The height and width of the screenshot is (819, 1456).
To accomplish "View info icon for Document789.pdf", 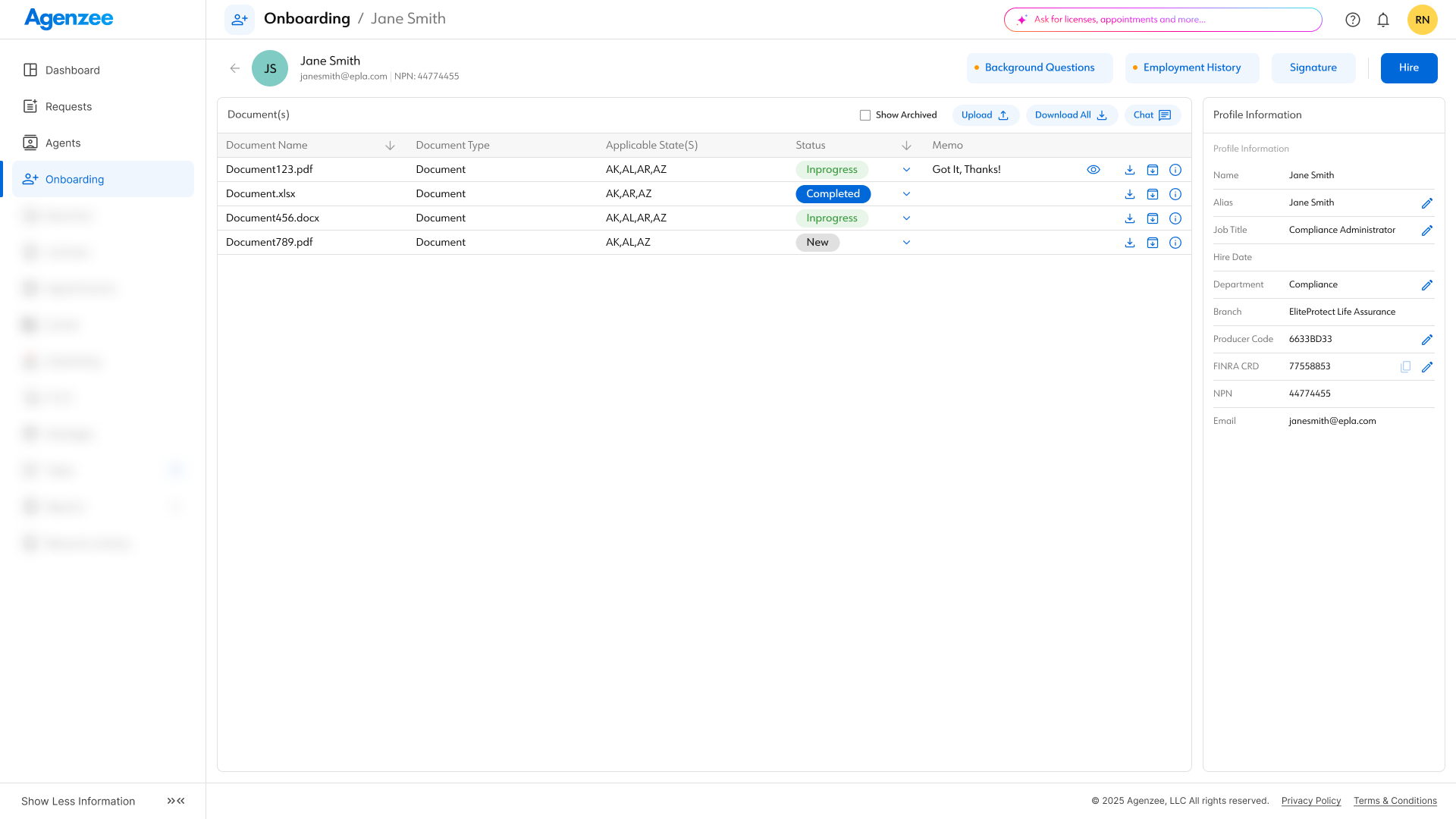I will click(1175, 243).
